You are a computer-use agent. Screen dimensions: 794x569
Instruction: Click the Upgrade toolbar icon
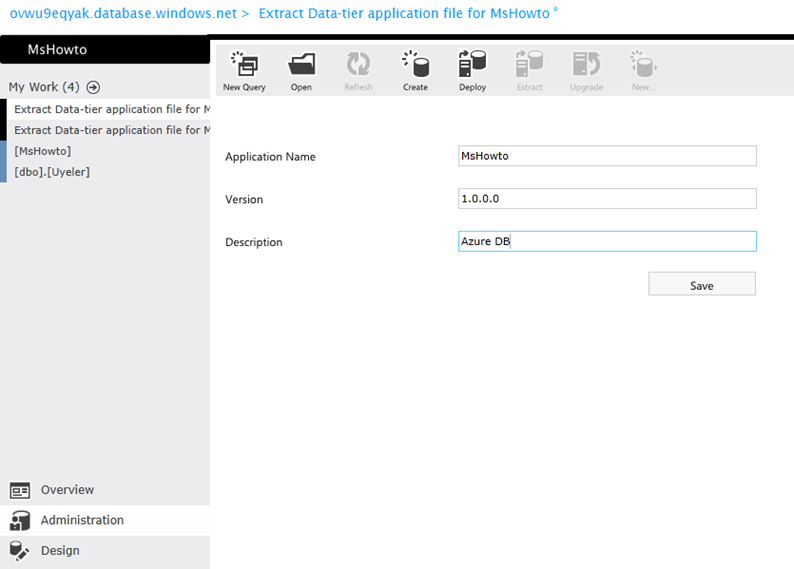pos(586,66)
